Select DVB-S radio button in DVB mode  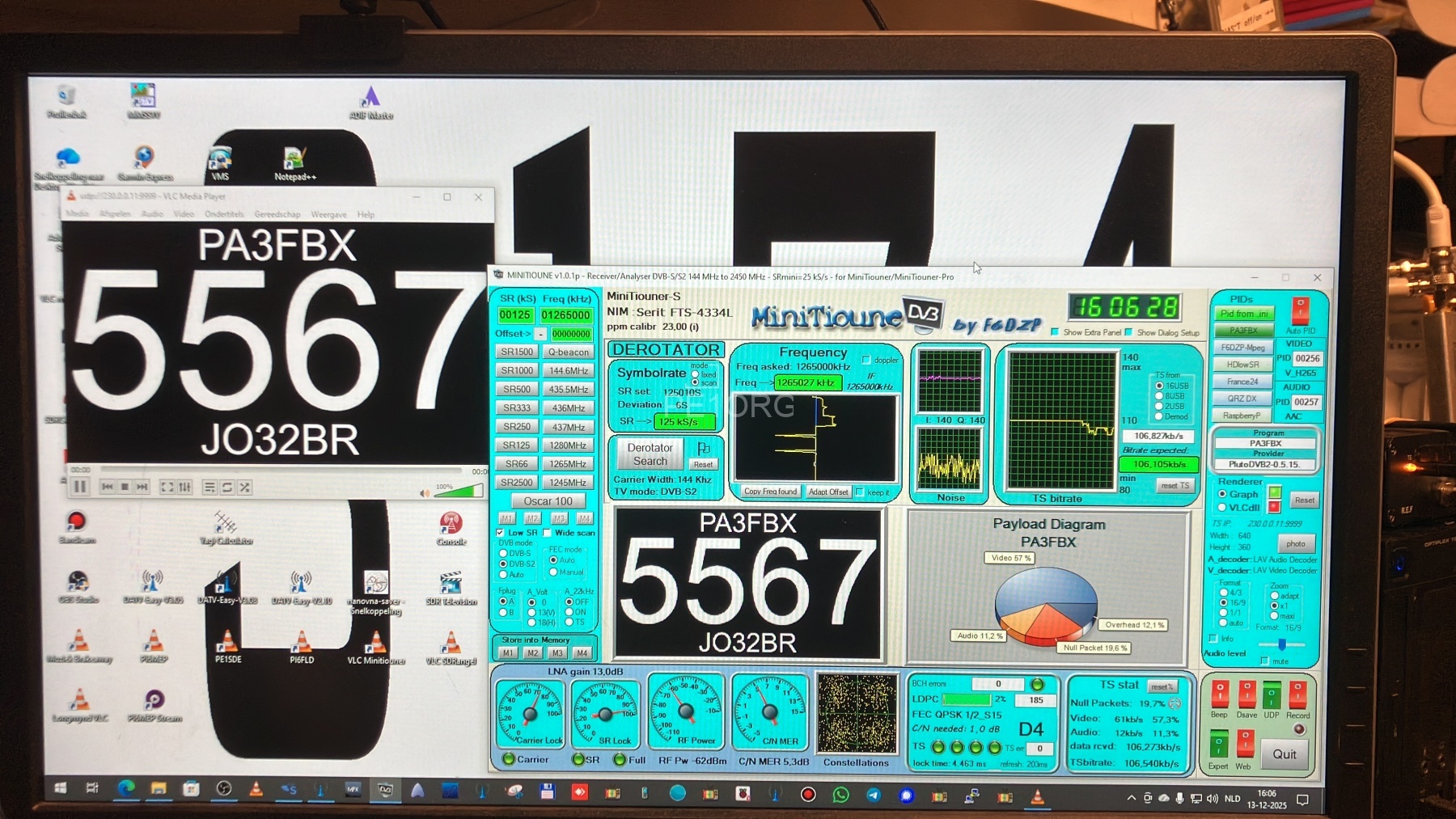click(503, 554)
